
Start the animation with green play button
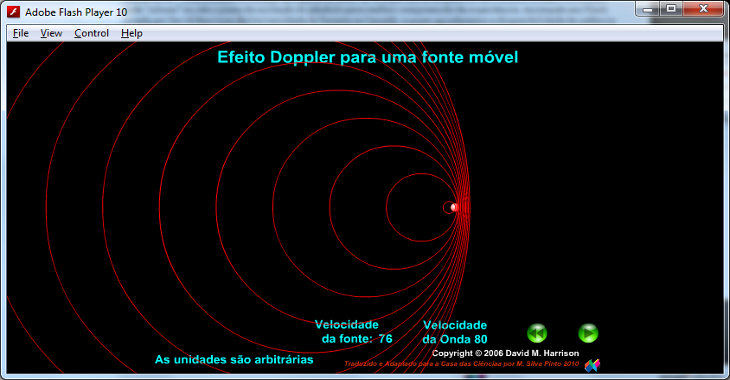[588, 333]
